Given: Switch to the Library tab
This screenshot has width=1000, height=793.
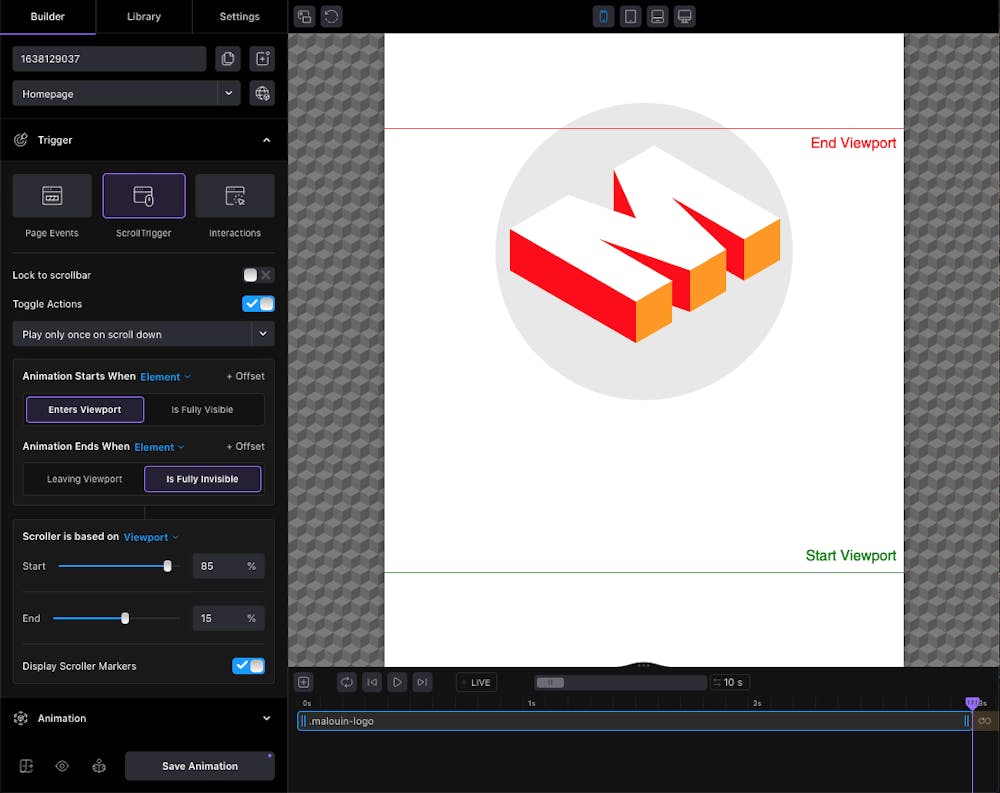Looking at the screenshot, I should tap(143, 17).
